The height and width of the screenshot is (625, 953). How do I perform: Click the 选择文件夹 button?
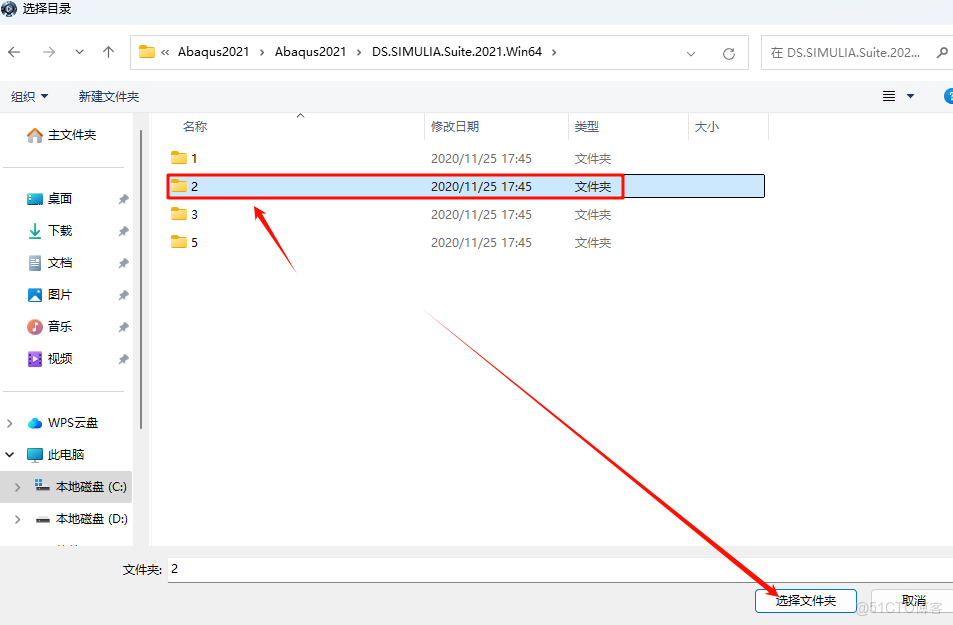coord(804,600)
